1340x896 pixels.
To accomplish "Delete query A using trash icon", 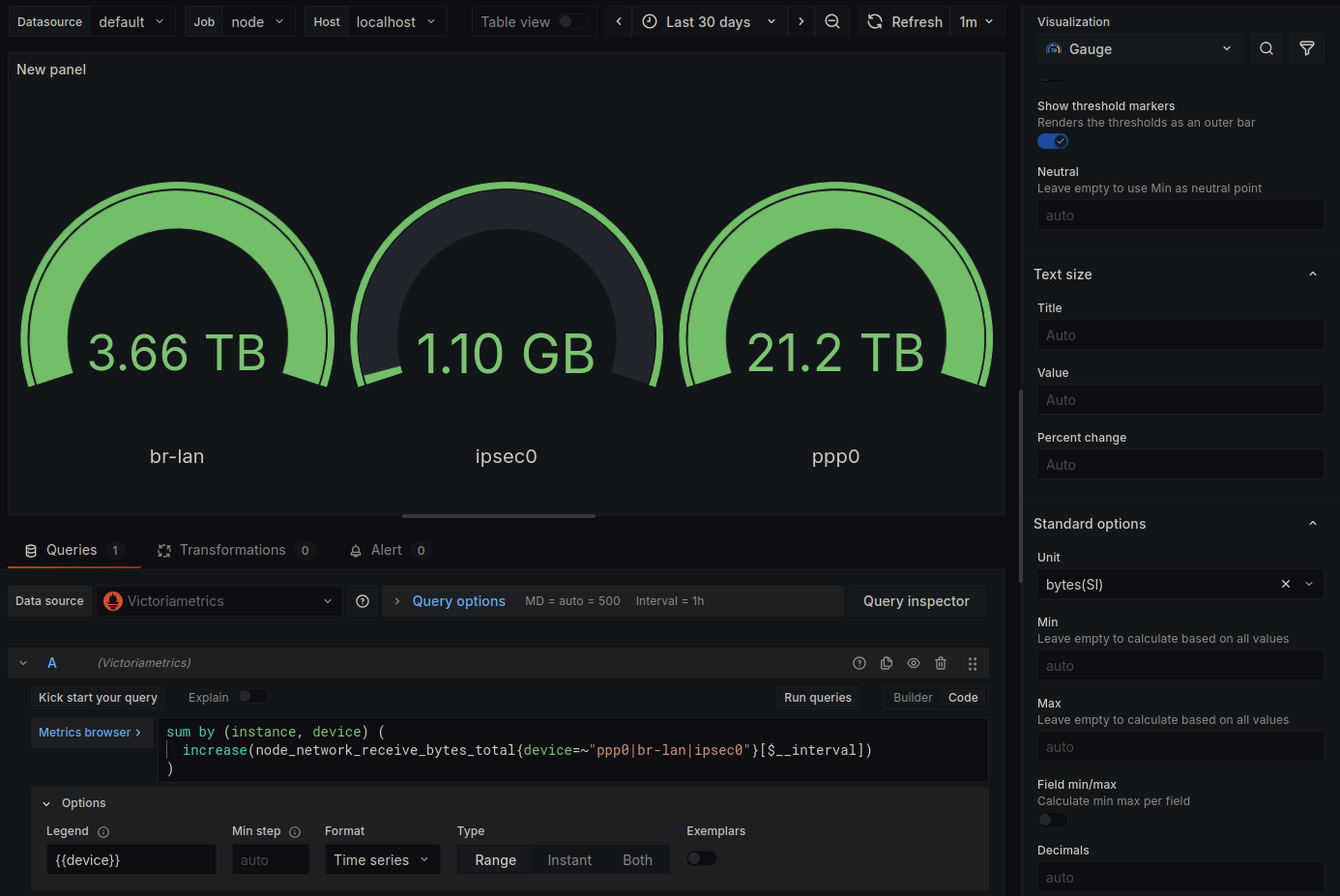I will [941, 663].
